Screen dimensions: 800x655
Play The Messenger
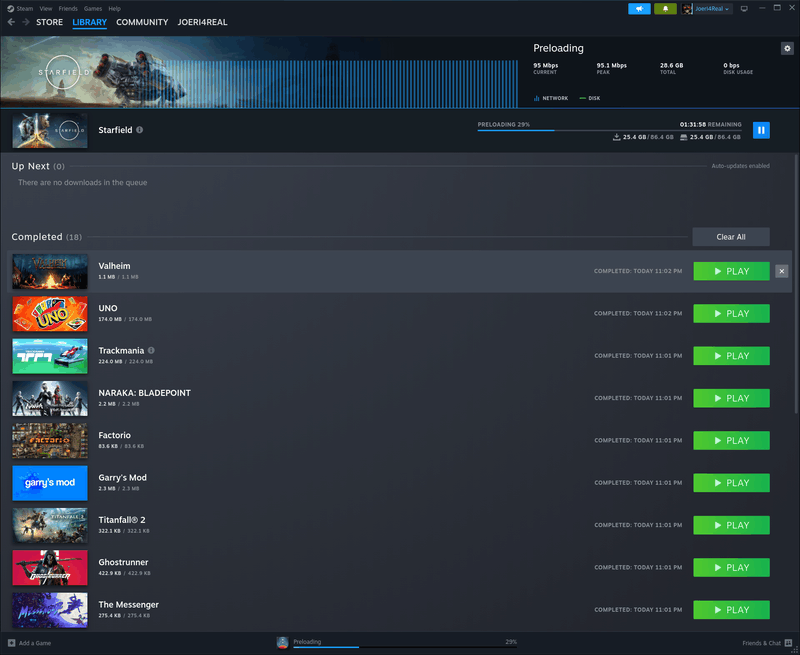click(731, 610)
